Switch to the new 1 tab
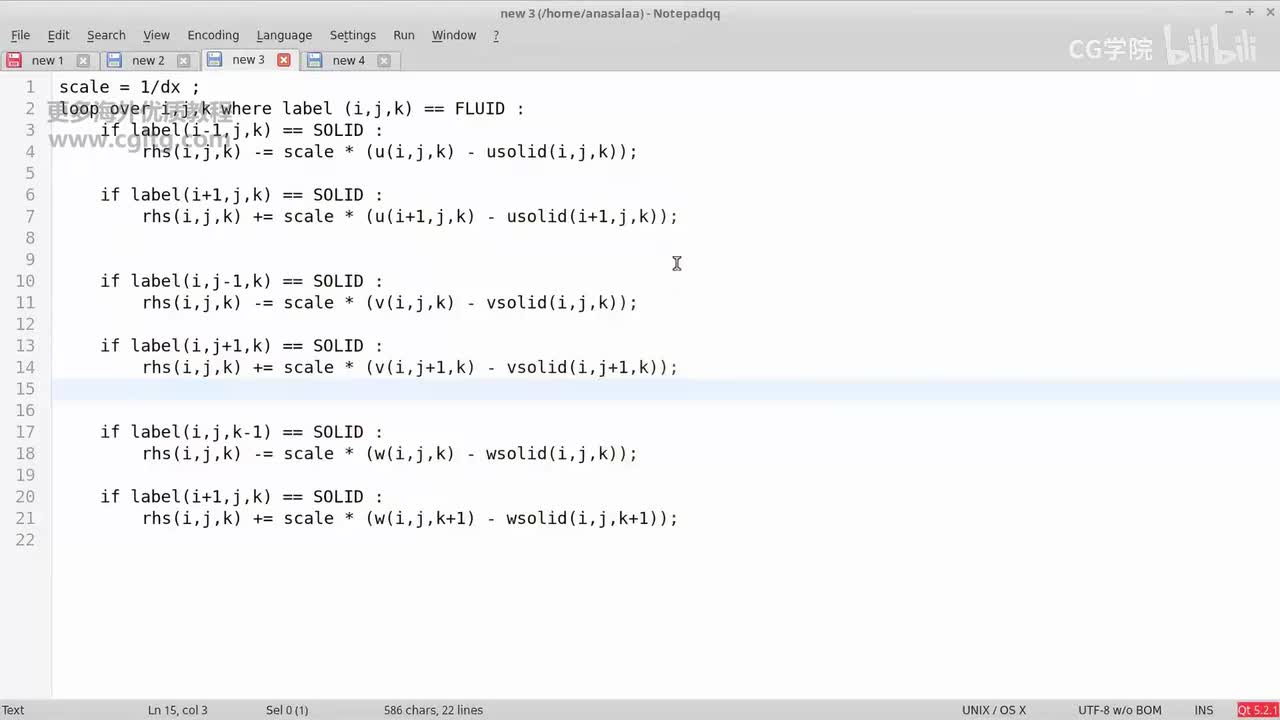1280x720 pixels. pos(48,61)
